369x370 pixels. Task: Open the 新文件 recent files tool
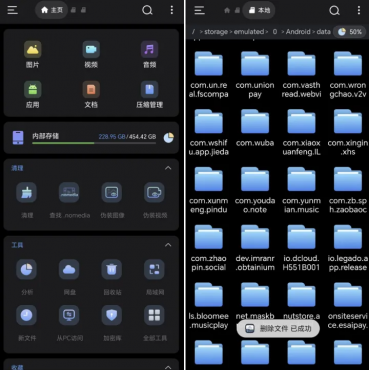tap(27, 323)
